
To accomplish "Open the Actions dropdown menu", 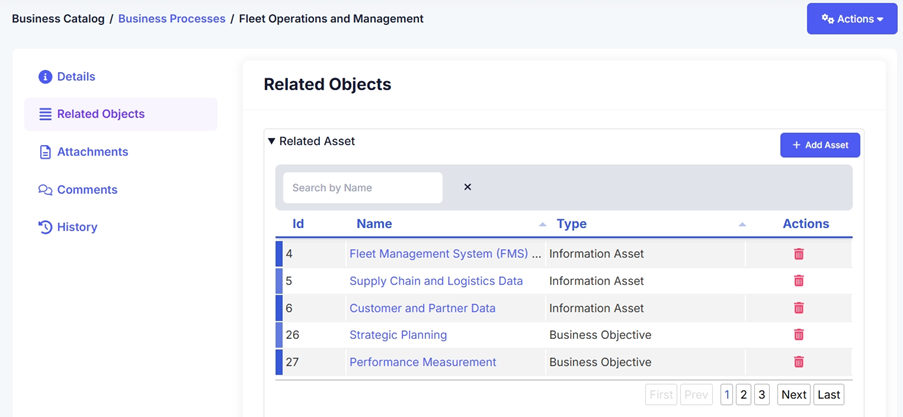I will 852,19.
